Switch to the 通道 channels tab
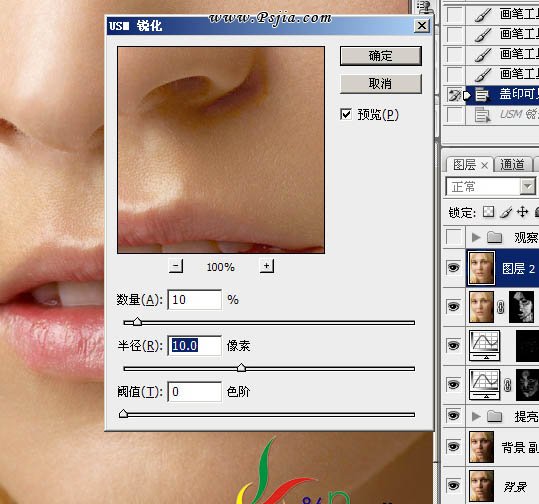Image resolution: width=539 pixels, height=504 pixels. 512,165
